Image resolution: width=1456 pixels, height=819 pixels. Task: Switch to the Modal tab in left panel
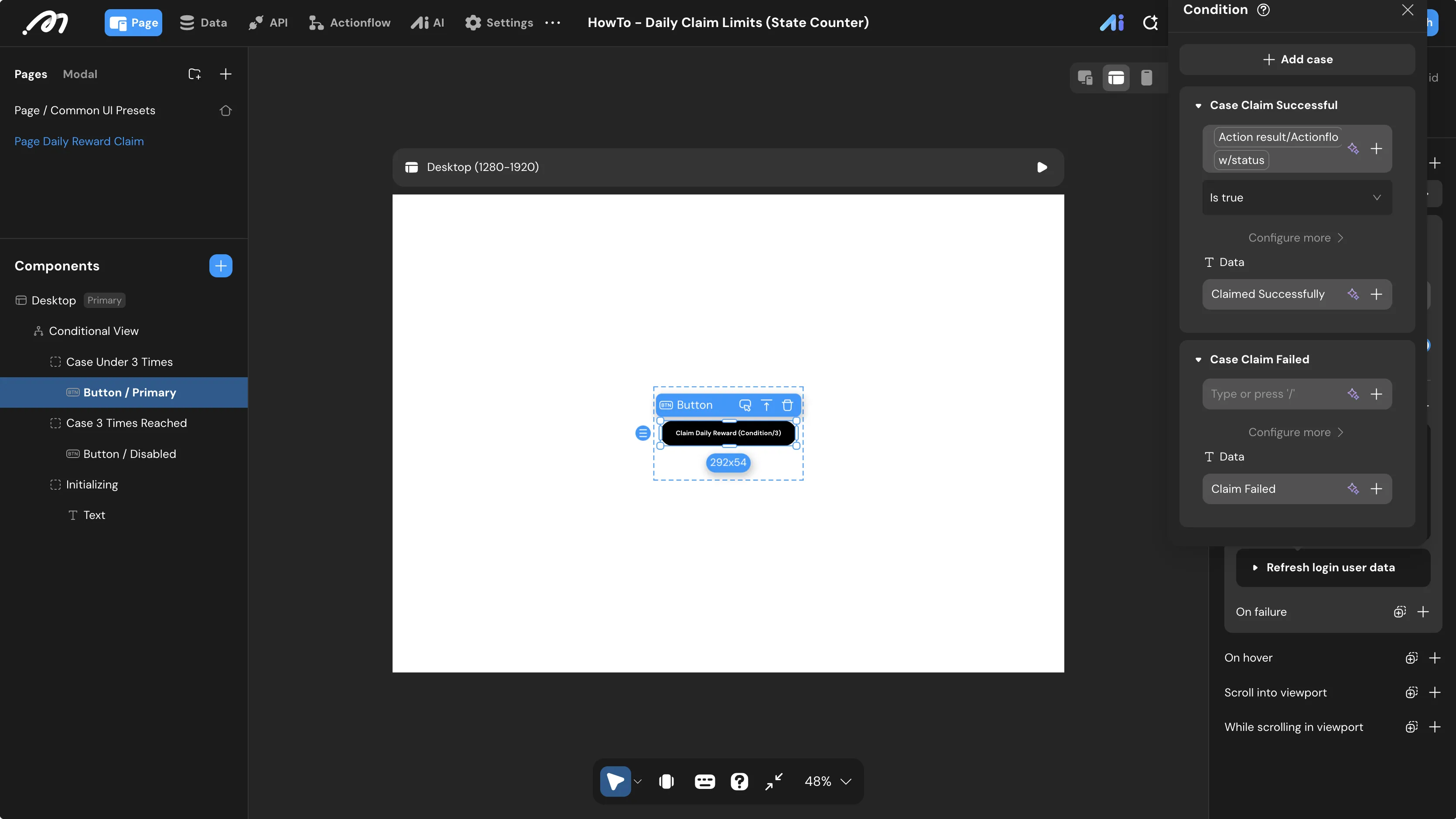tap(80, 74)
